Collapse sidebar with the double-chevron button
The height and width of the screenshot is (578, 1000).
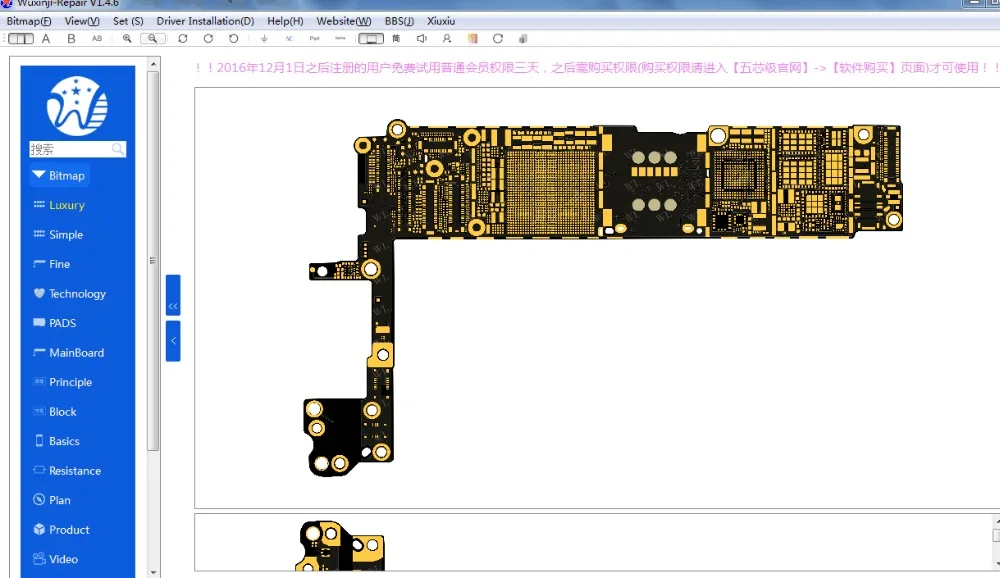pos(173,306)
